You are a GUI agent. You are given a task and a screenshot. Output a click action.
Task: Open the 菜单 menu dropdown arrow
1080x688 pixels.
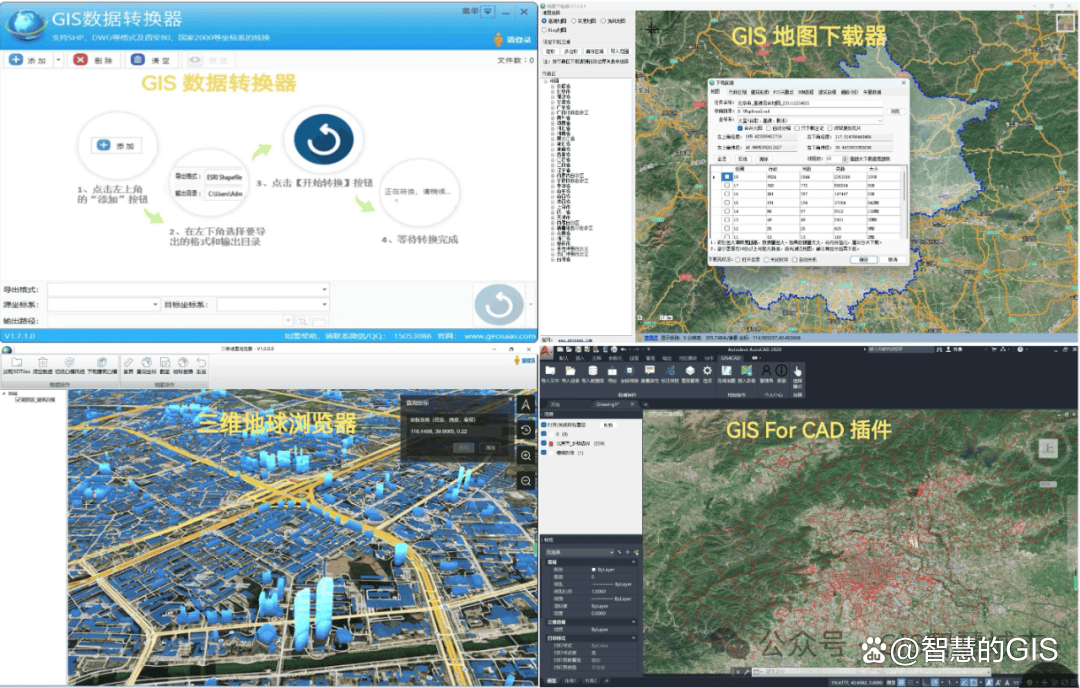point(488,11)
